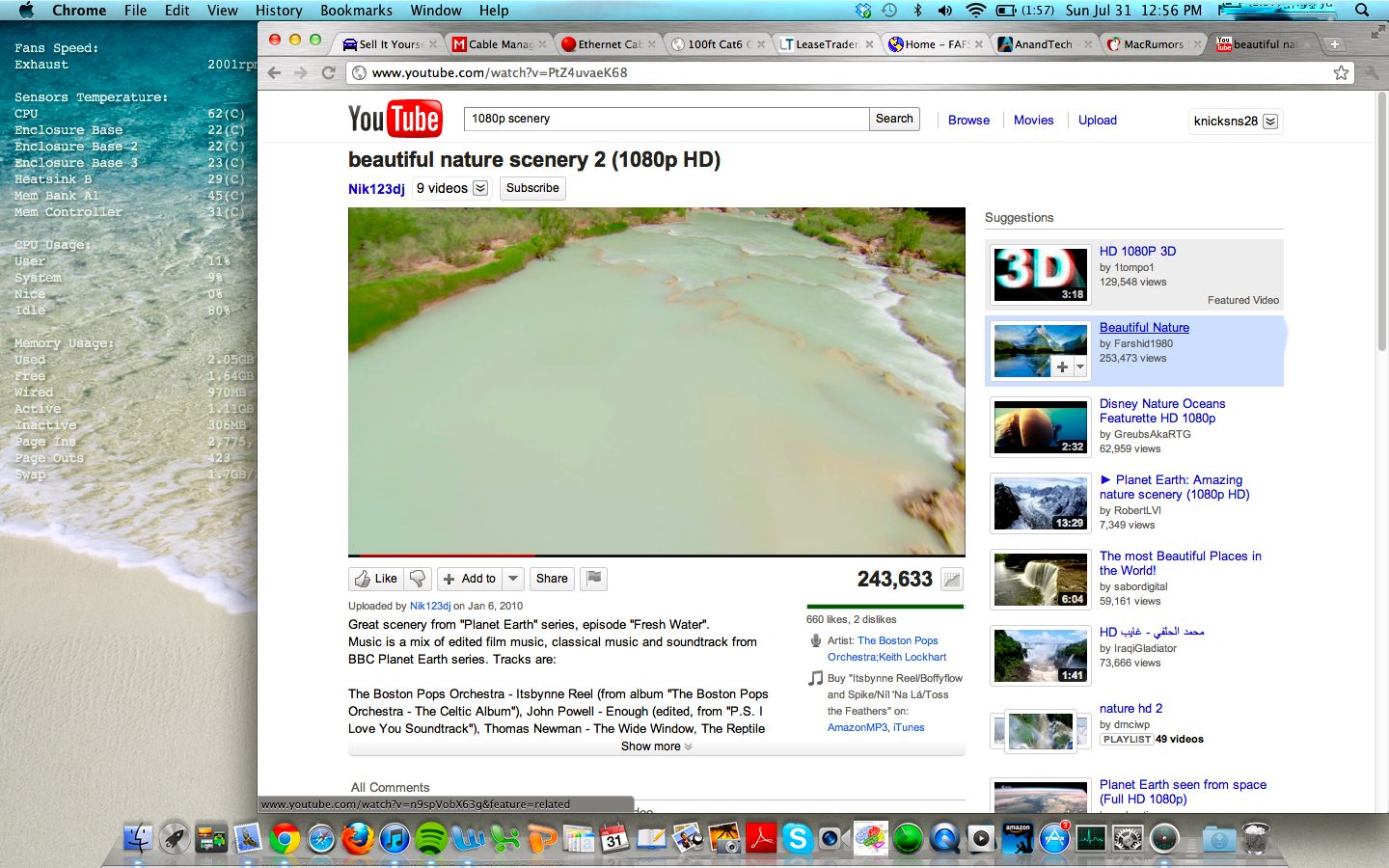Dislike the video with thumbs-down icon
Screen dimensions: 1389x868
[418, 579]
